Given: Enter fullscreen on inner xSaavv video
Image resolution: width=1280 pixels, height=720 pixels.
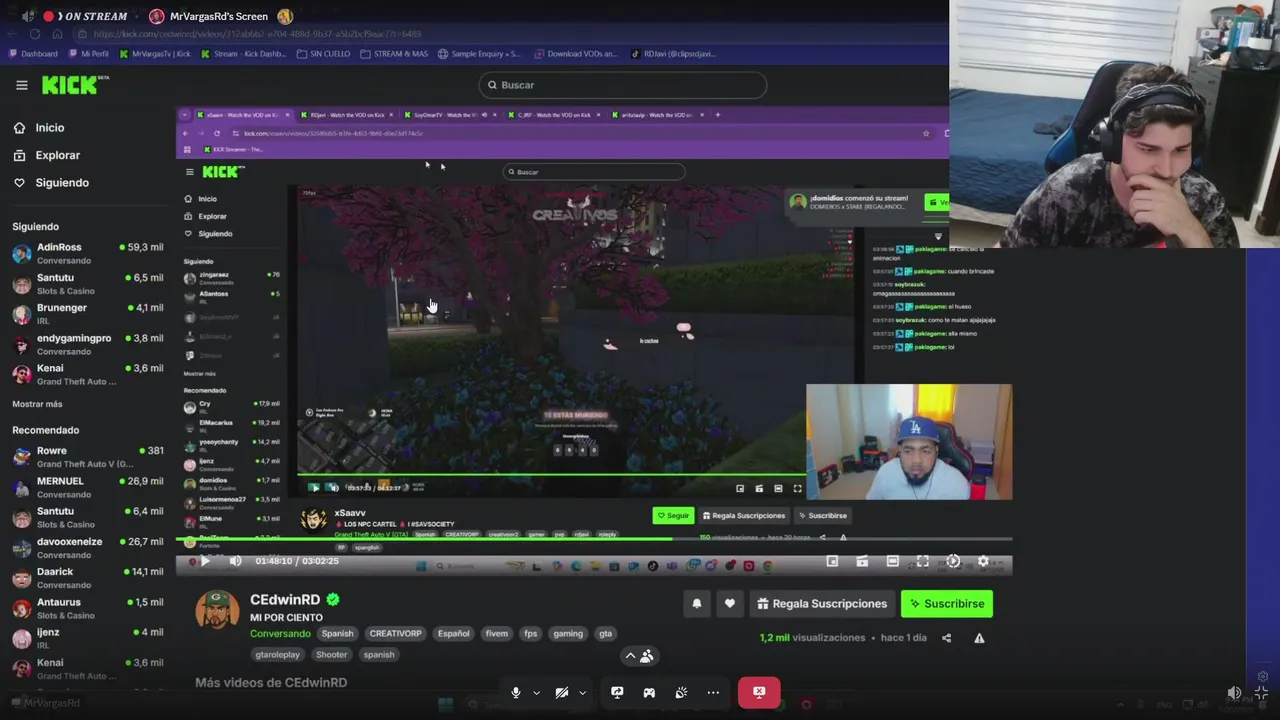Looking at the screenshot, I should coord(797,488).
